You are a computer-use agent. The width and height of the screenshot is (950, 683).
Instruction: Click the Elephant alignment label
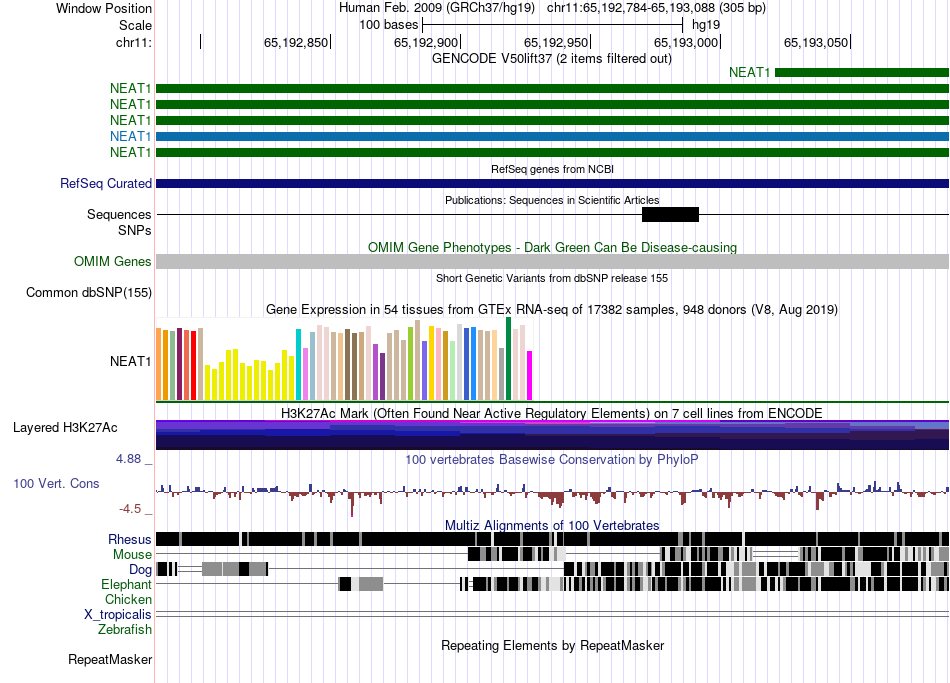point(126,584)
